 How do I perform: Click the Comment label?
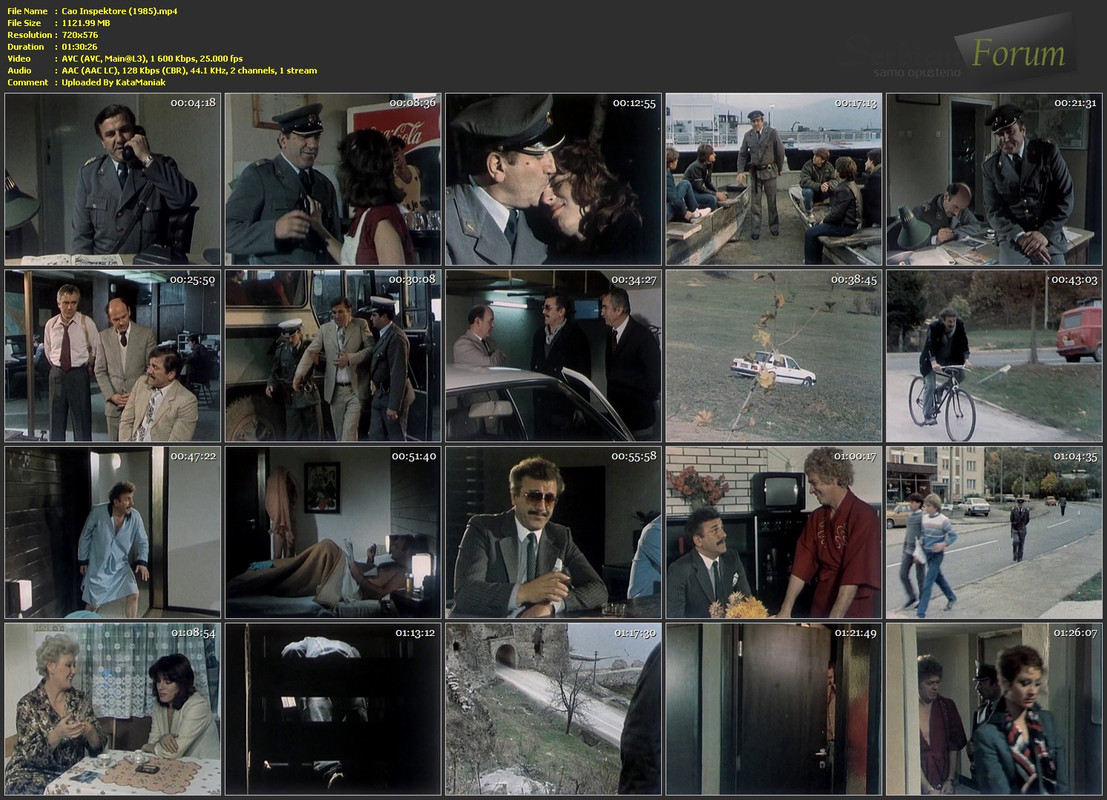click(x=28, y=83)
